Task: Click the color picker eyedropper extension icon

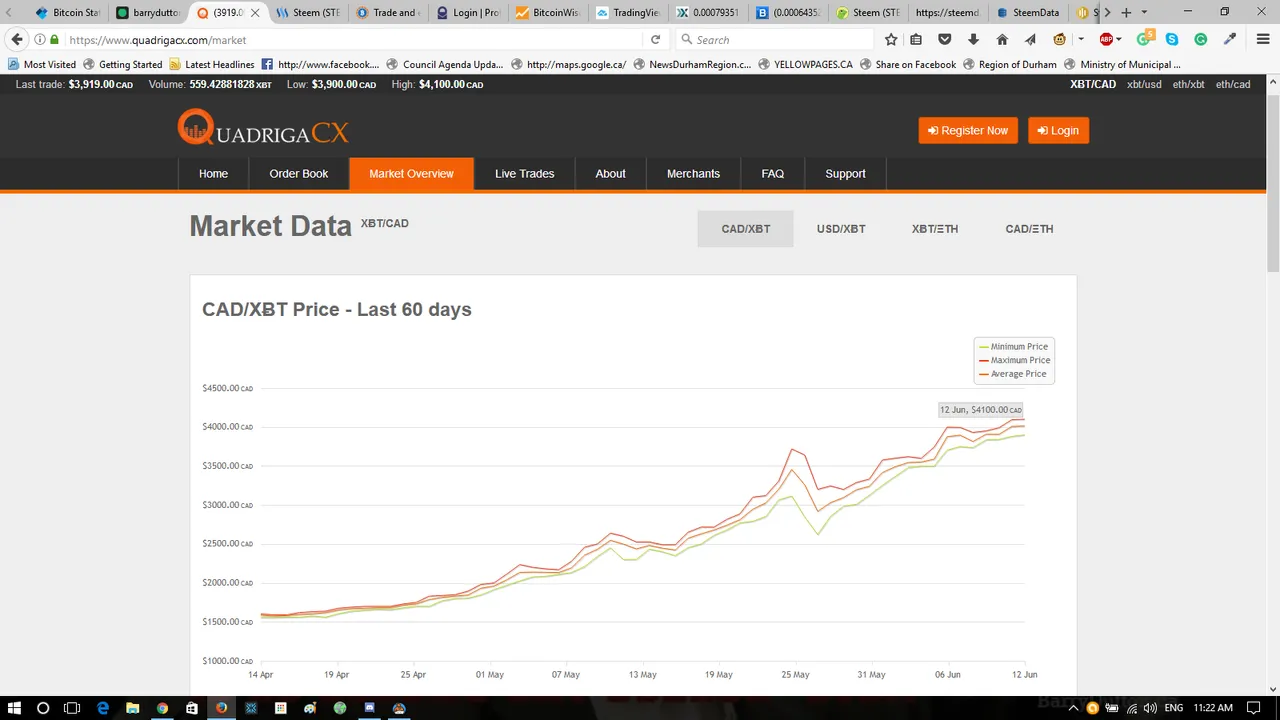Action: 1230,40
